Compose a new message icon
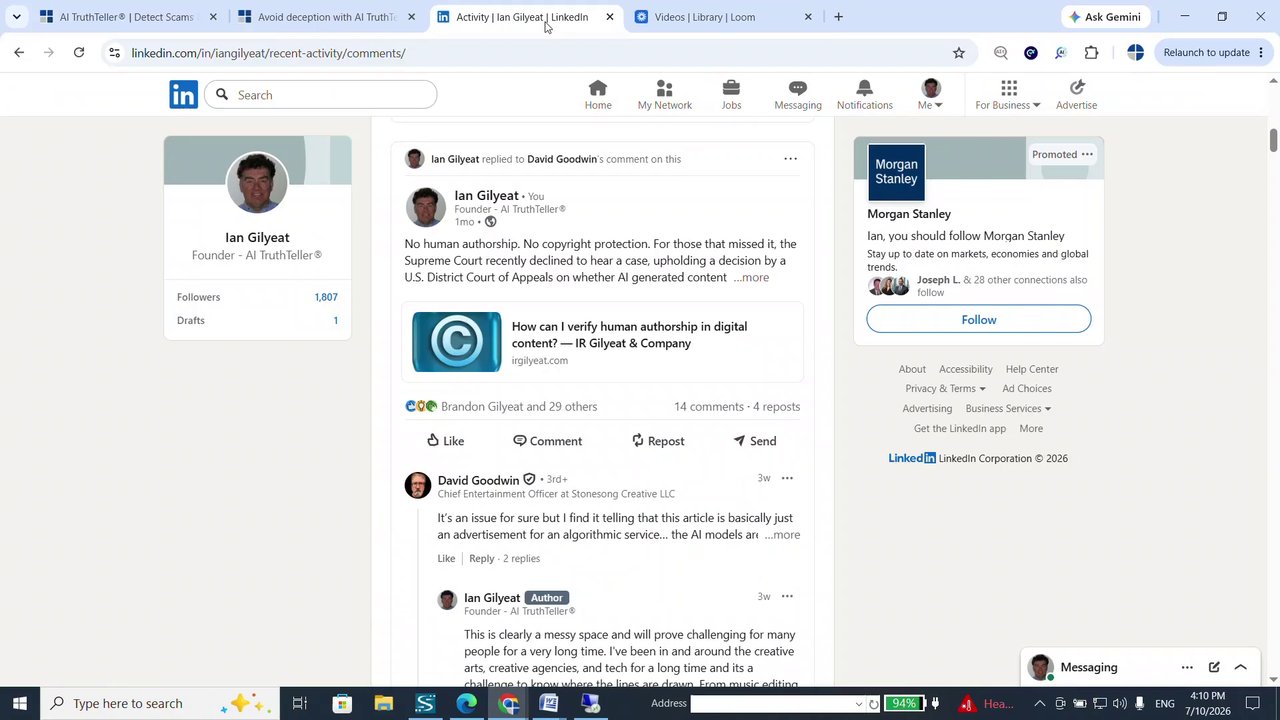The image size is (1280, 720). [1214, 667]
